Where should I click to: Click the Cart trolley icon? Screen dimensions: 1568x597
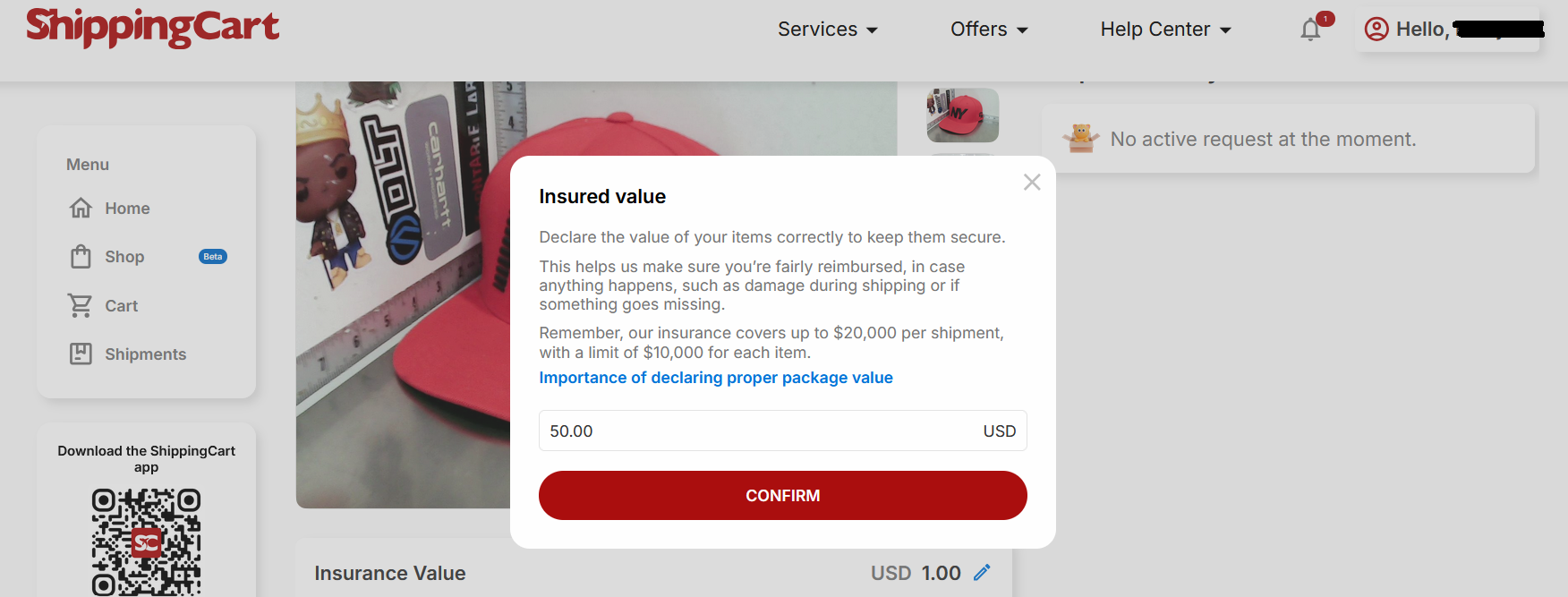click(x=81, y=306)
